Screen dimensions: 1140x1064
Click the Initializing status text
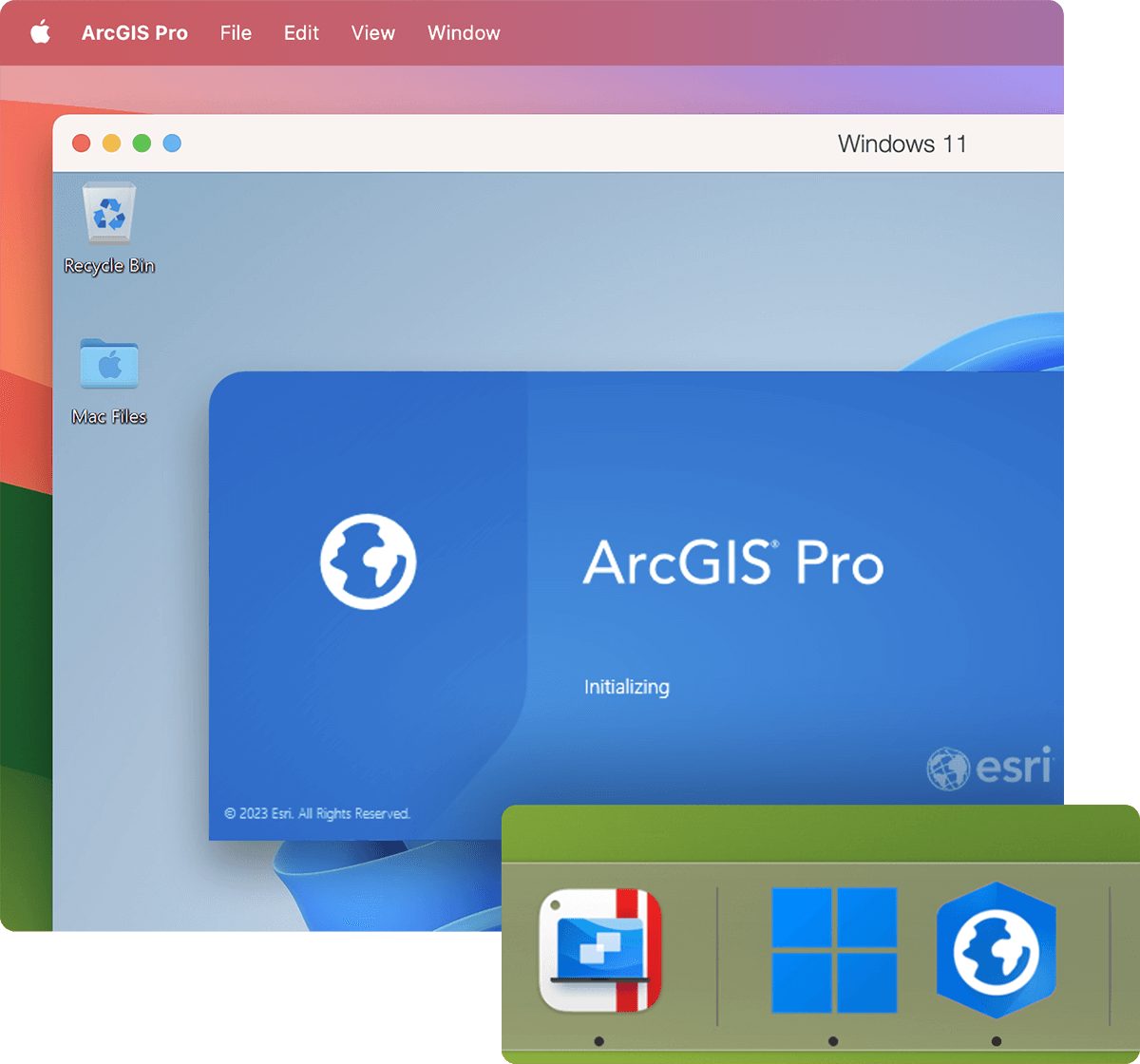click(x=627, y=686)
